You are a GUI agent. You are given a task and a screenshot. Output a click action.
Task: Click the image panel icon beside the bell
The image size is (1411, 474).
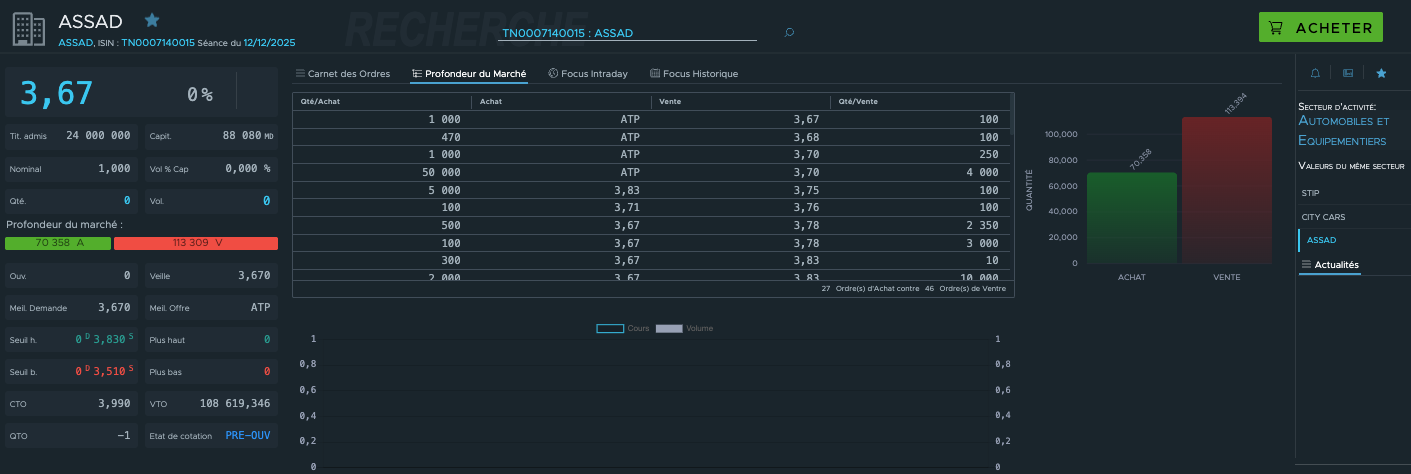1348,73
